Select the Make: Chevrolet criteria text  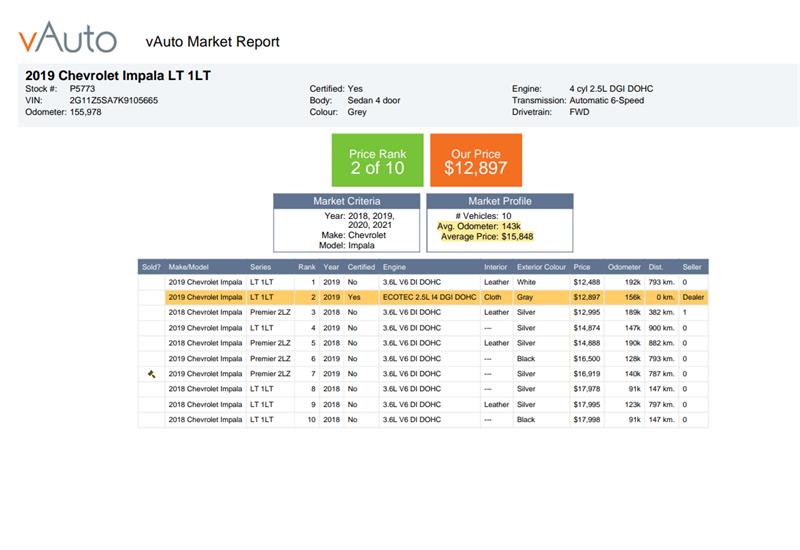pyautogui.click(x=354, y=235)
